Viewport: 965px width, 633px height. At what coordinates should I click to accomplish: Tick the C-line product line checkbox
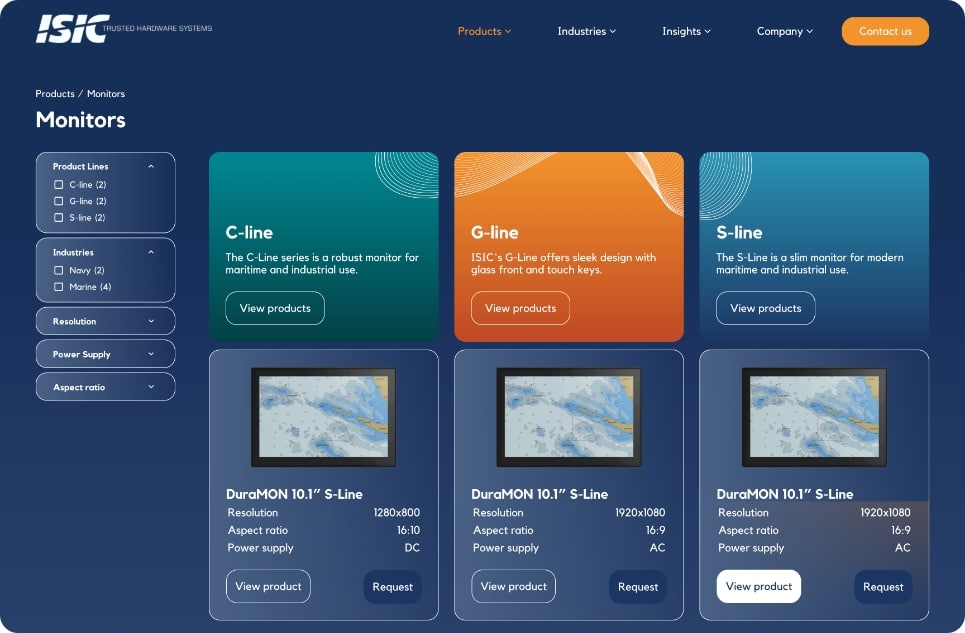click(58, 185)
